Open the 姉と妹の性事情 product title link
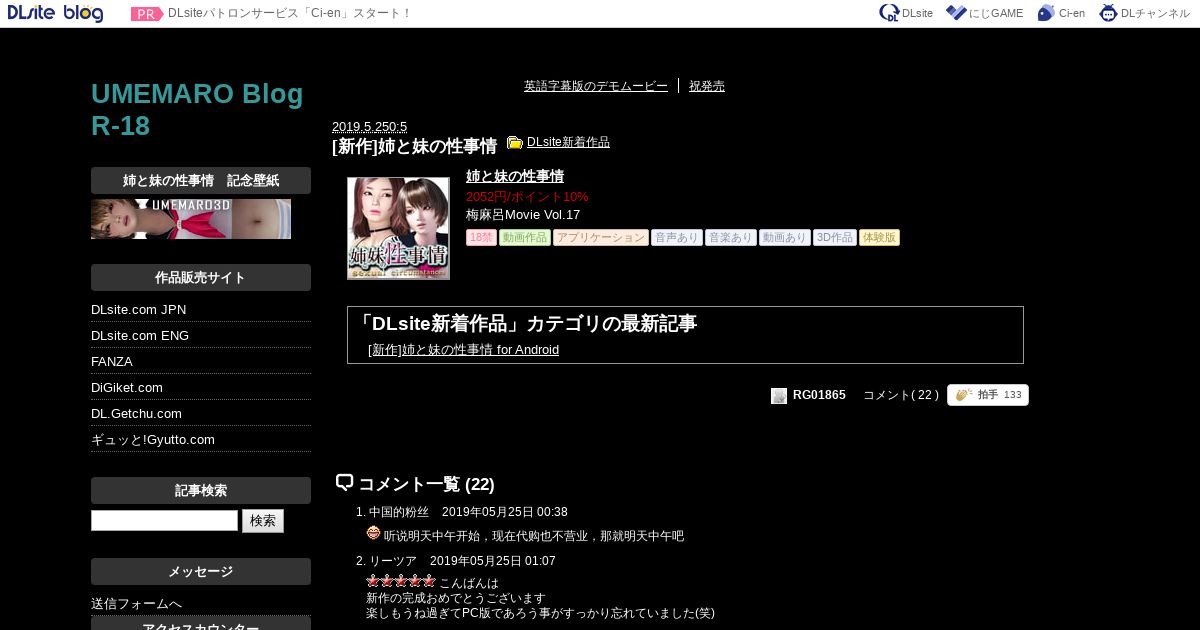Viewport: 1200px width, 630px height. [515, 176]
